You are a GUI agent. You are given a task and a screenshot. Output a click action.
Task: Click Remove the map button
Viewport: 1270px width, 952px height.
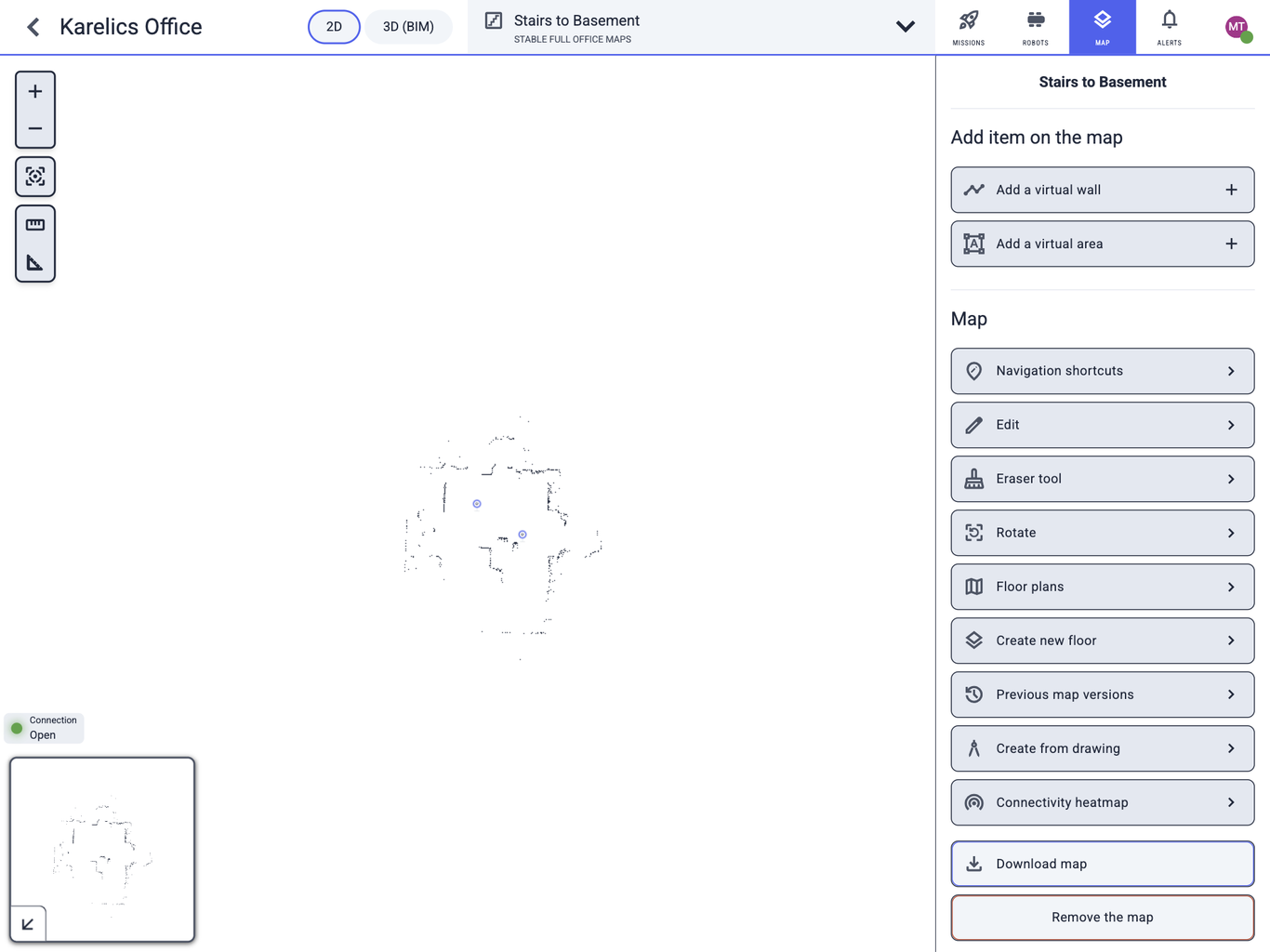click(1103, 918)
